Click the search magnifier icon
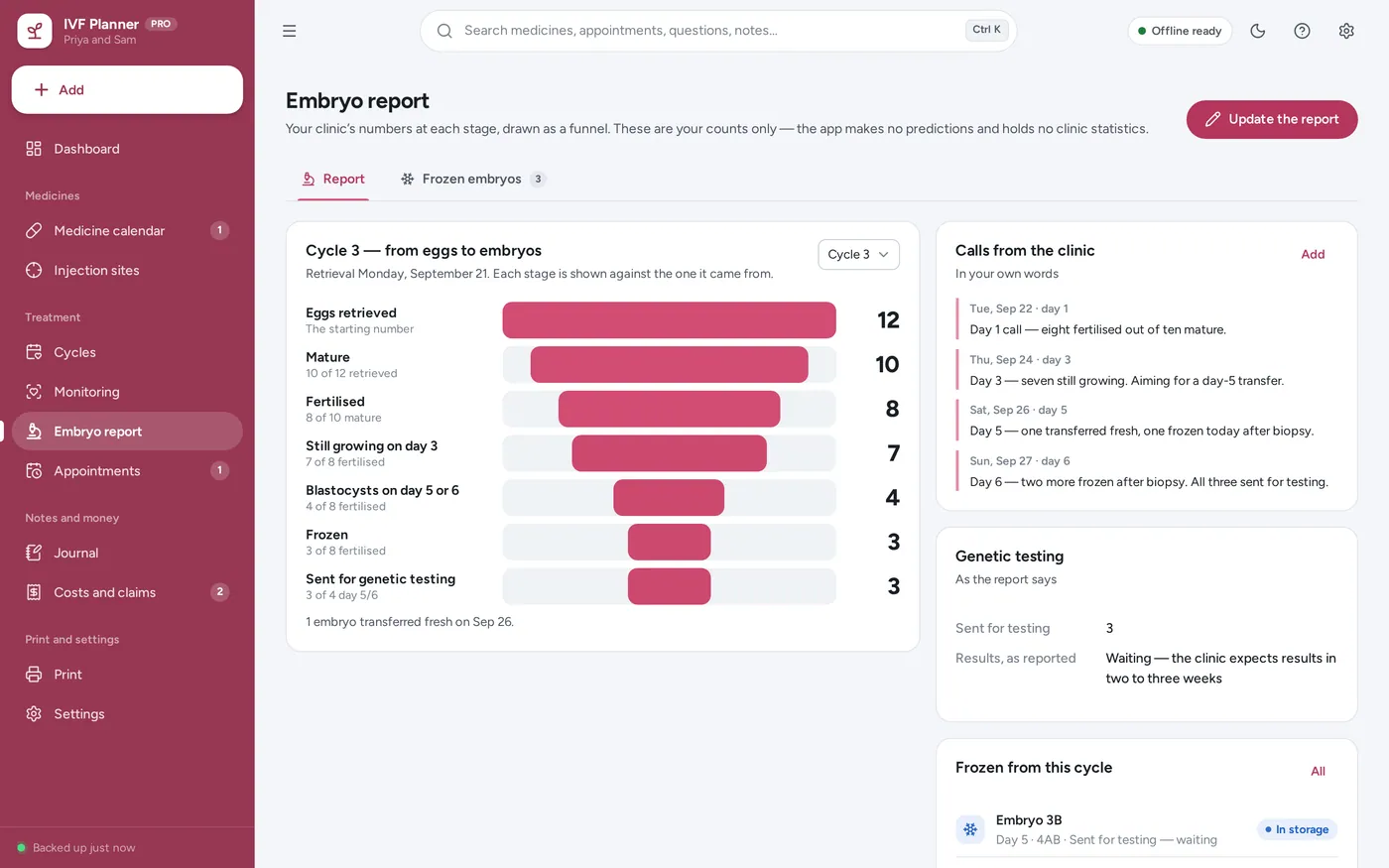1389x868 pixels. [444, 31]
